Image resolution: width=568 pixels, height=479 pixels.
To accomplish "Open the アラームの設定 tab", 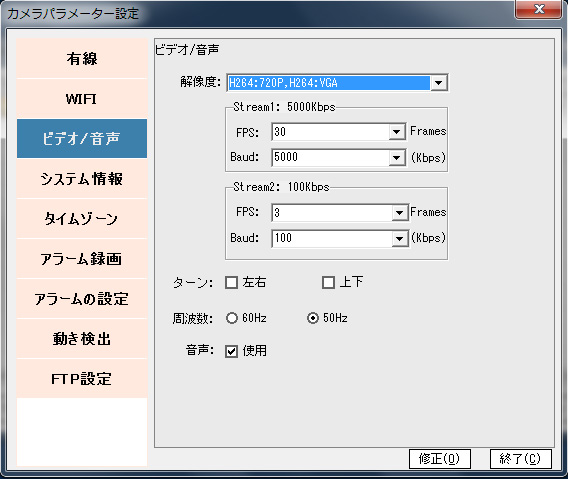I will tap(82, 299).
